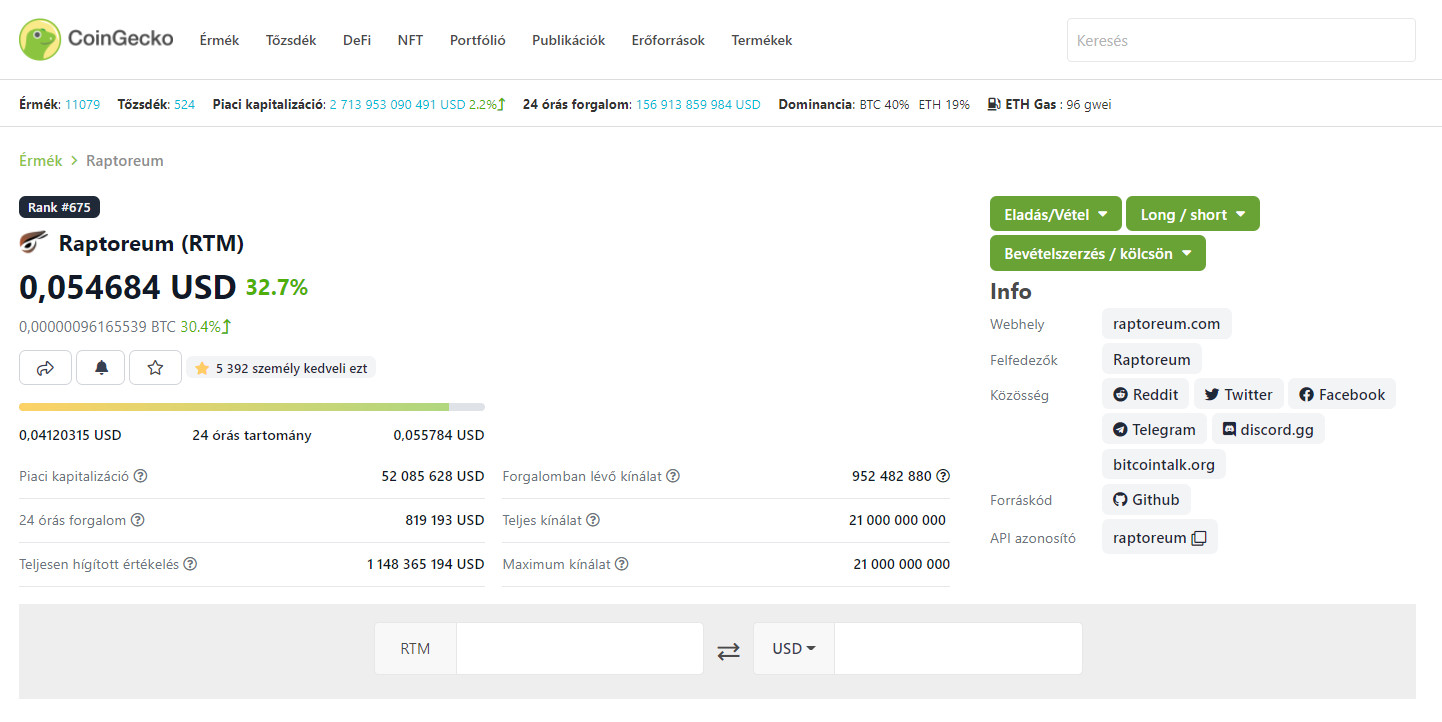
Task: Click the RTM amount input field
Action: point(579,649)
